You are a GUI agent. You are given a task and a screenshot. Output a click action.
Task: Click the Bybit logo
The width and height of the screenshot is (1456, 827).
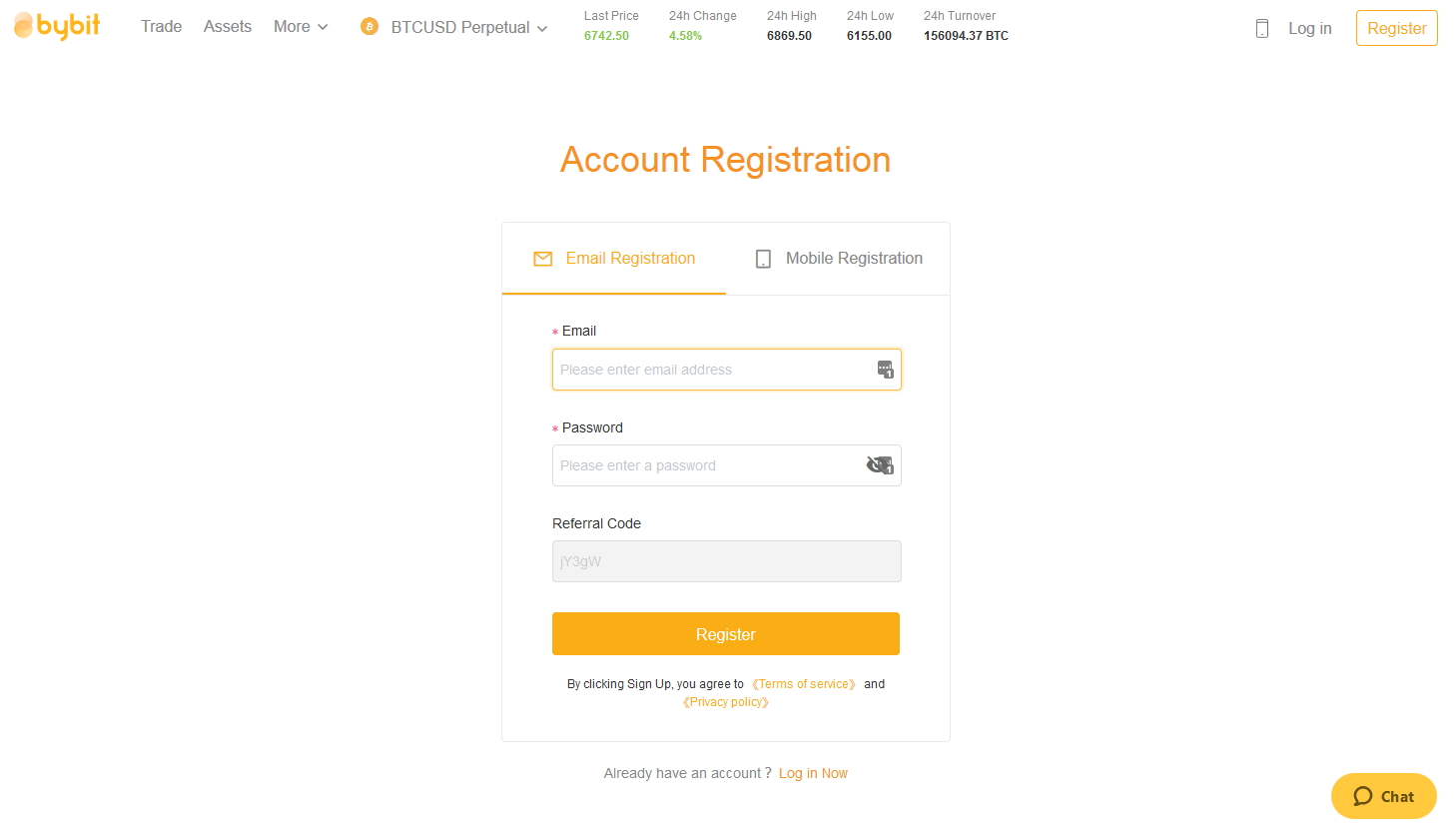(56, 26)
